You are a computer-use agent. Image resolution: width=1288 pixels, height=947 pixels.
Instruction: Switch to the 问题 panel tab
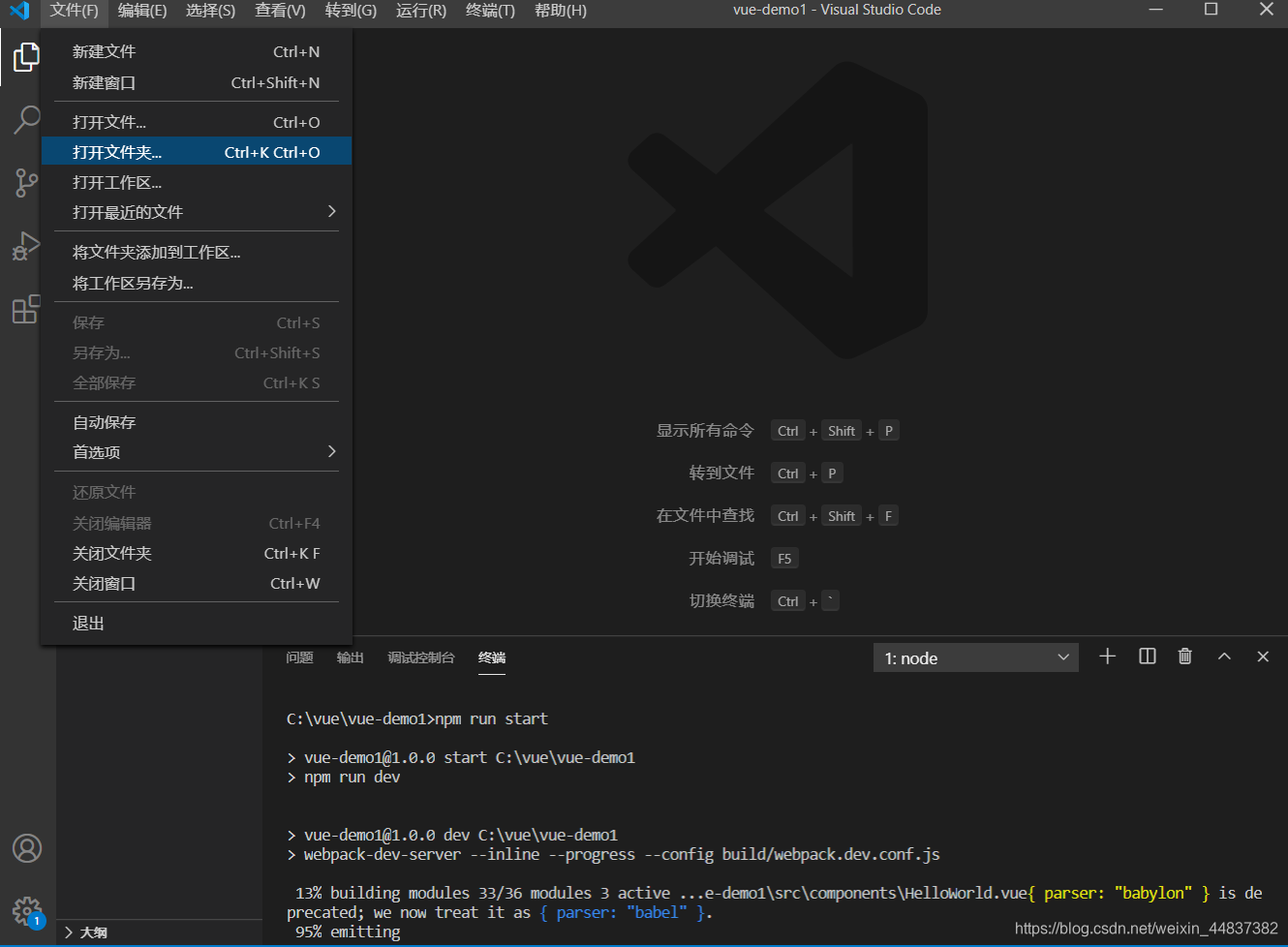[x=299, y=657]
